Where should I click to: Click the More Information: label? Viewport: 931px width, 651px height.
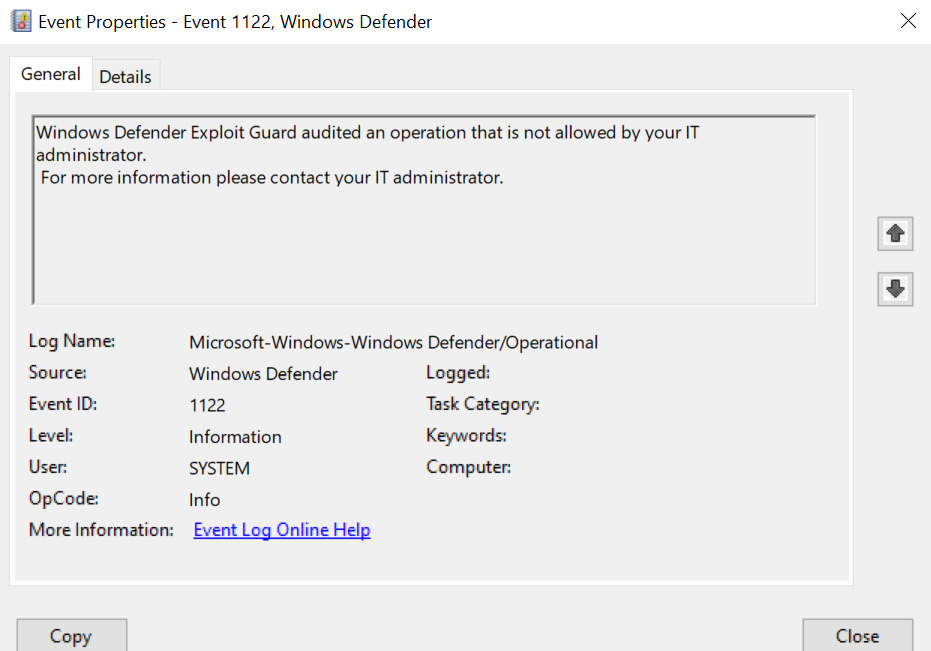101,530
